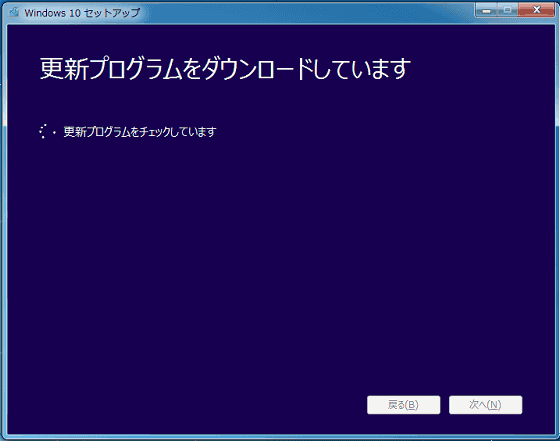
Task: Click the 次へ(N) next button
Action: pos(485,405)
